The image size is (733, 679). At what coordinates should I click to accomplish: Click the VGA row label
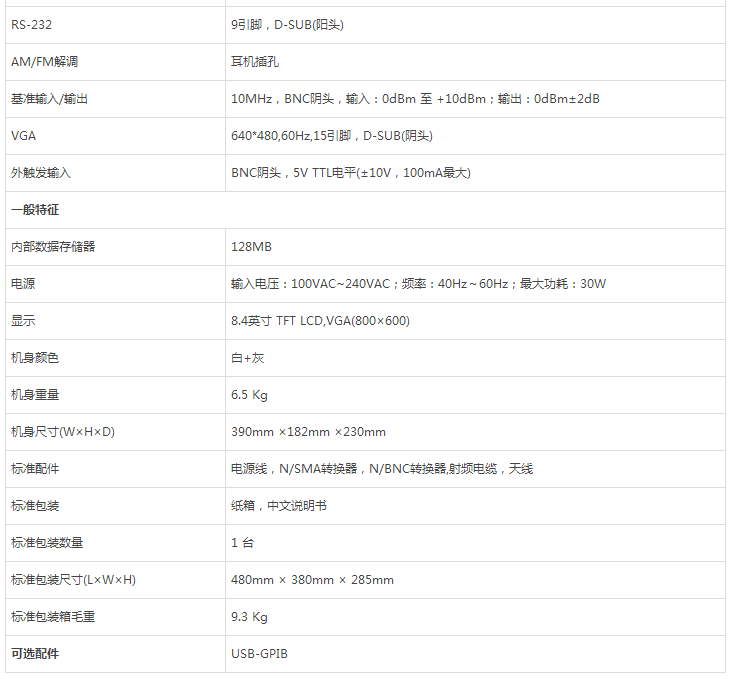(23, 136)
